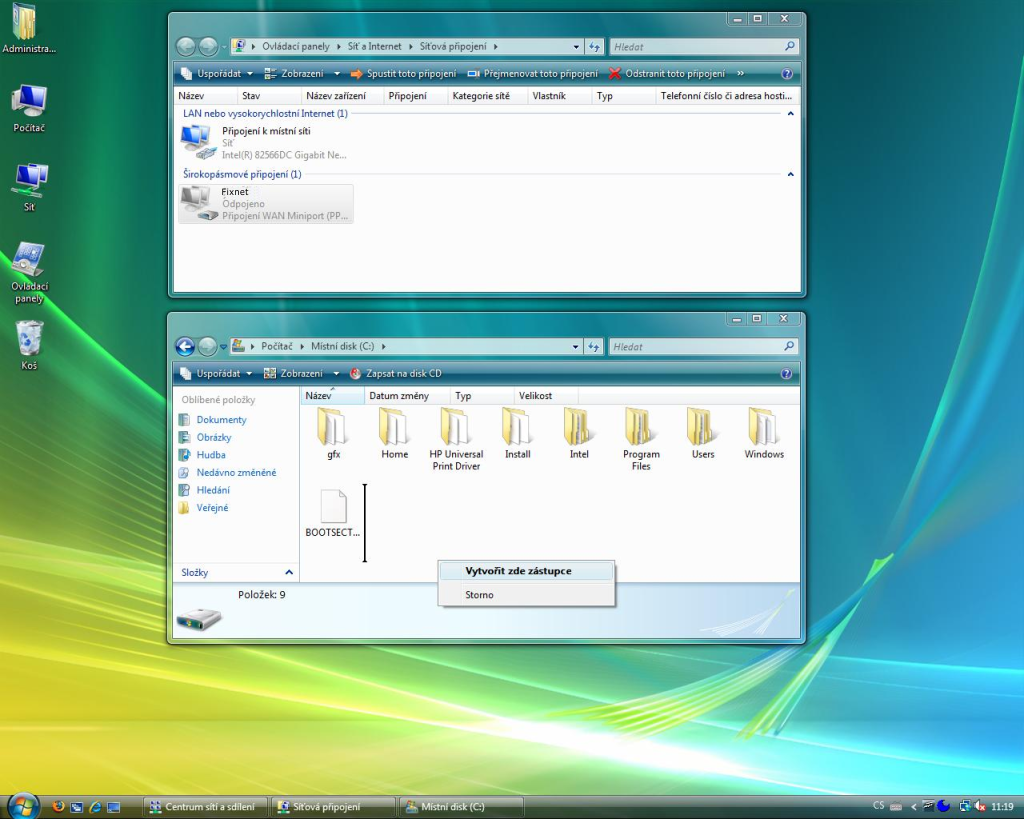This screenshot has width=1024, height=819.
Task: Click help icon in Místní disk window
Action: click(786, 374)
